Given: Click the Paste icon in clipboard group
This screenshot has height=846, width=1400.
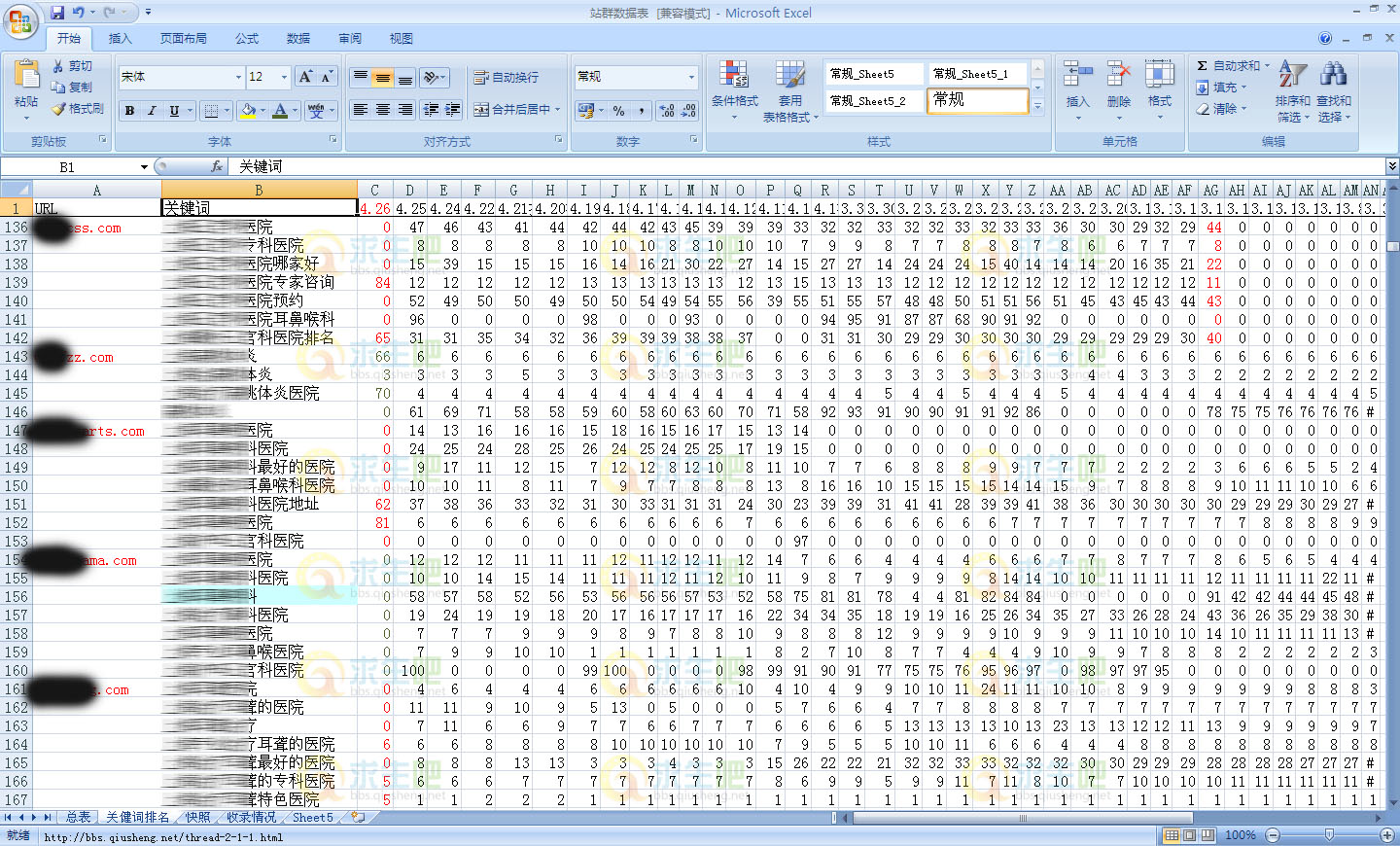Looking at the screenshot, I should [26, 78].
